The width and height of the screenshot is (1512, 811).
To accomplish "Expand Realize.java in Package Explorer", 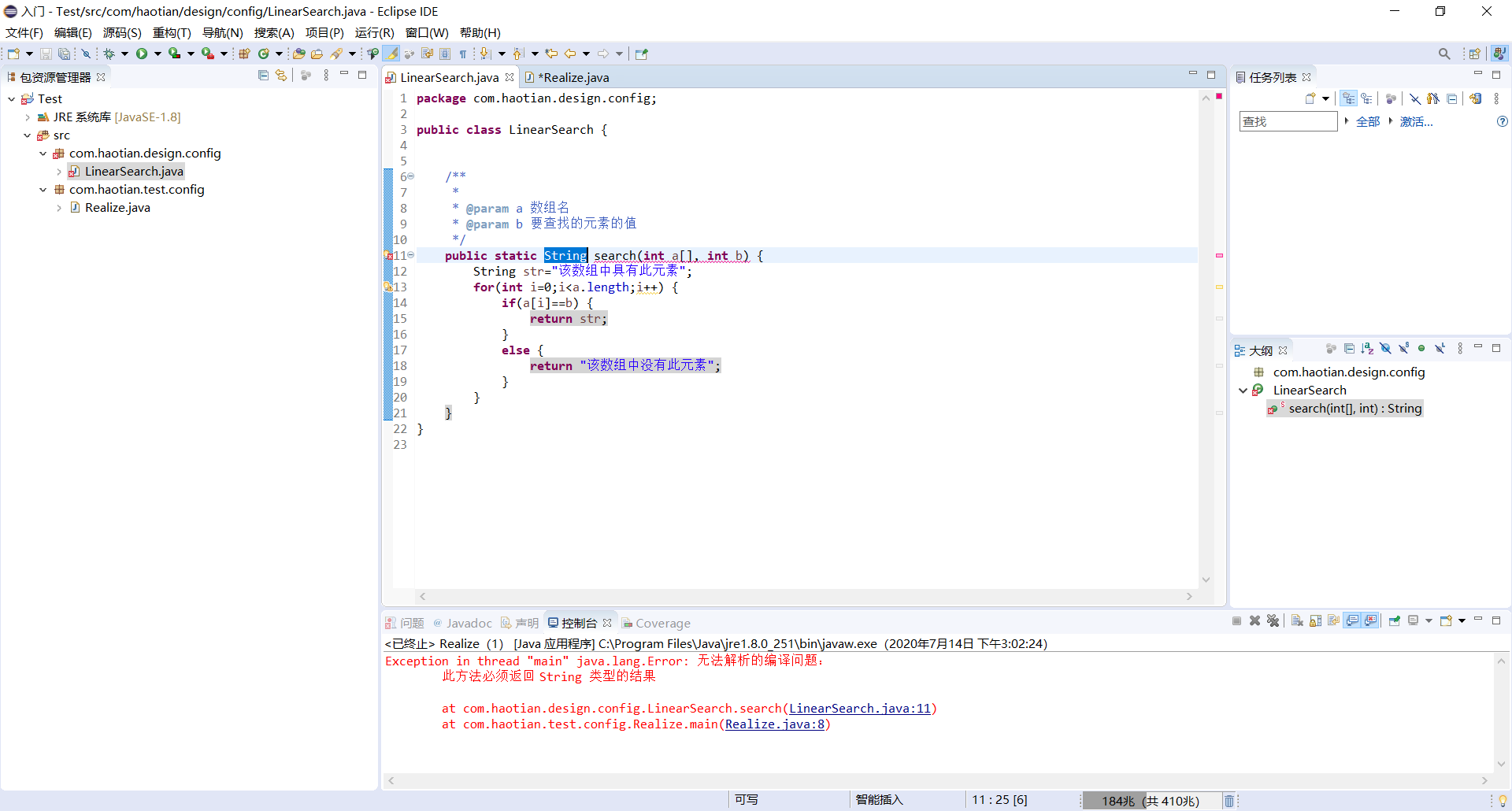I will tap(59, 208).
